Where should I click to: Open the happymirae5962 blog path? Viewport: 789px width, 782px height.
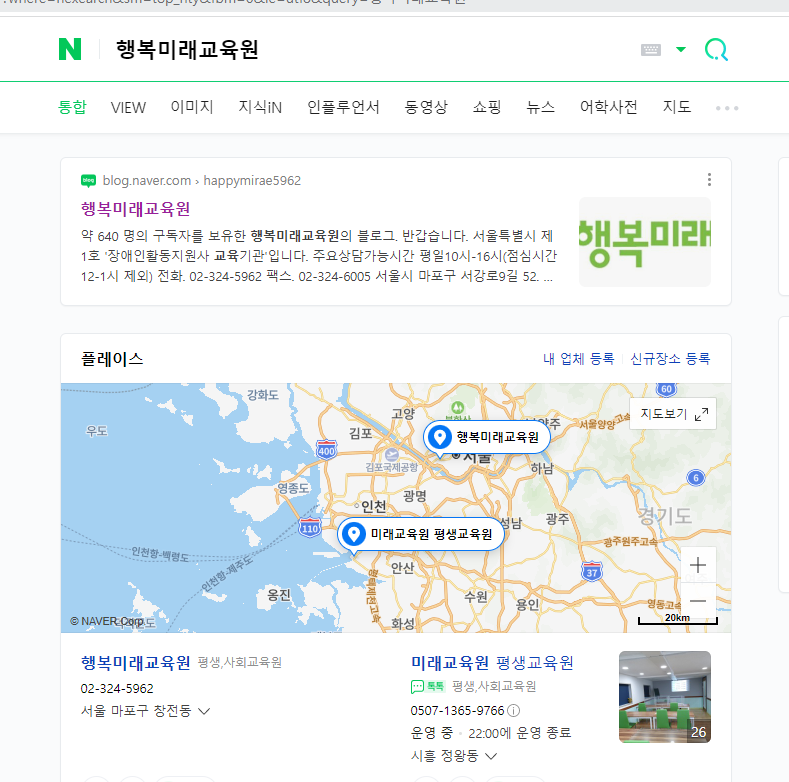tap(252, 181)
